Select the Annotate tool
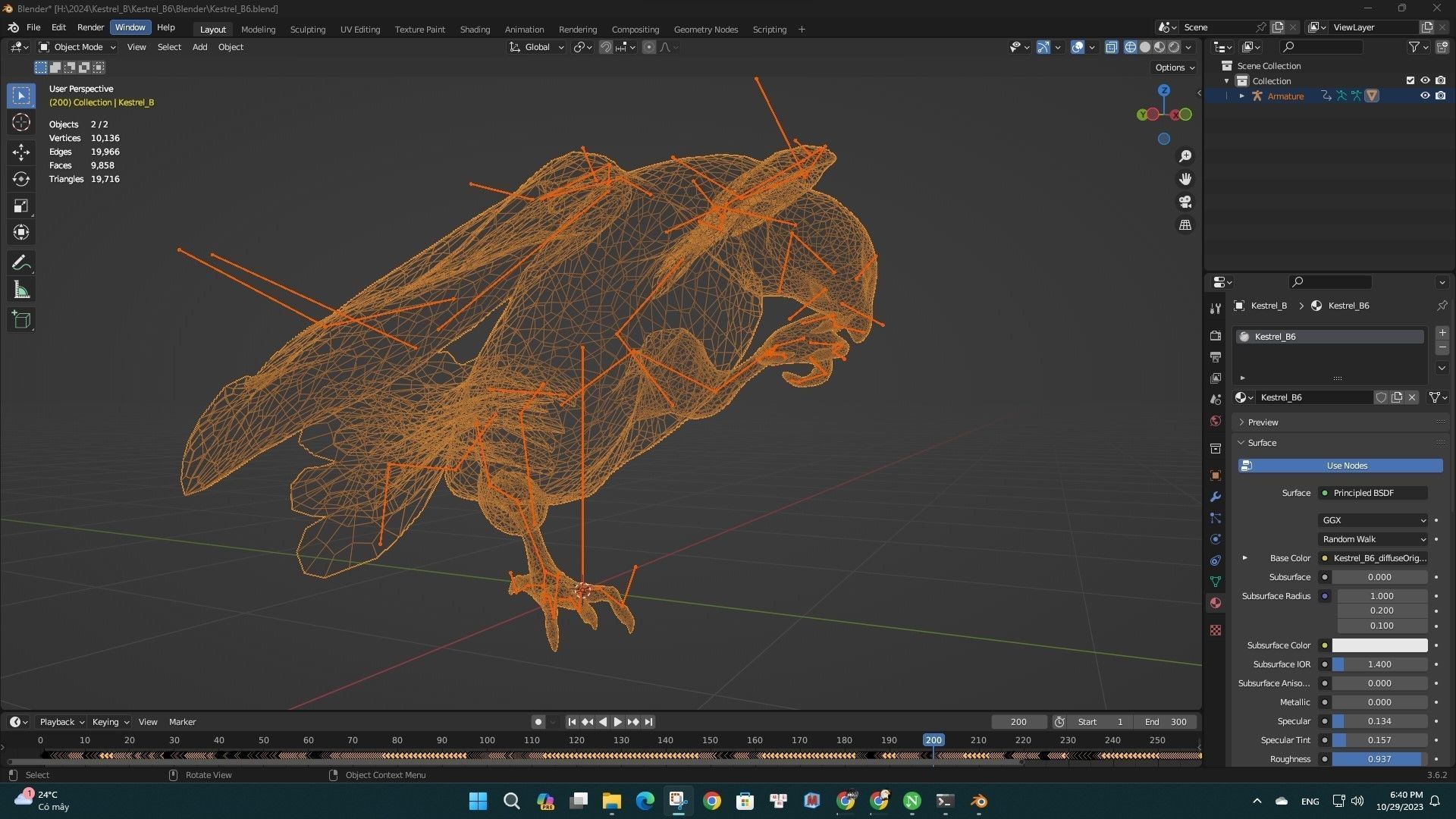Image resolution: width=1456 pixels, height=819 pixels. 21,263
